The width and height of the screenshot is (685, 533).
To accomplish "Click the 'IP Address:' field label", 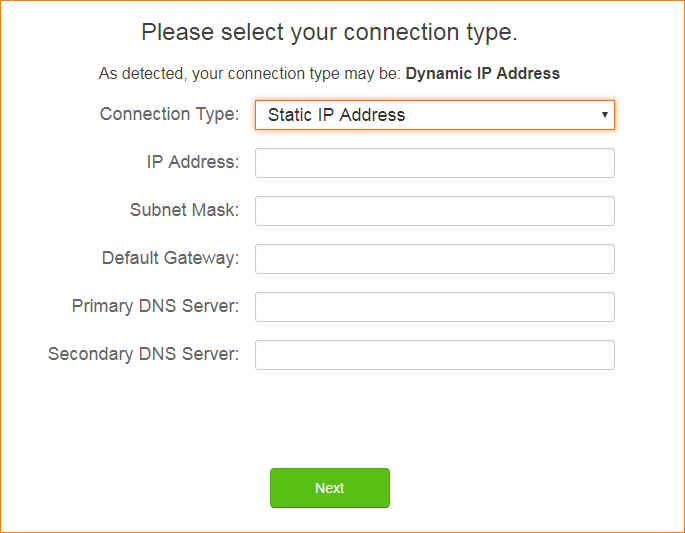I will [x=193, y=162].
